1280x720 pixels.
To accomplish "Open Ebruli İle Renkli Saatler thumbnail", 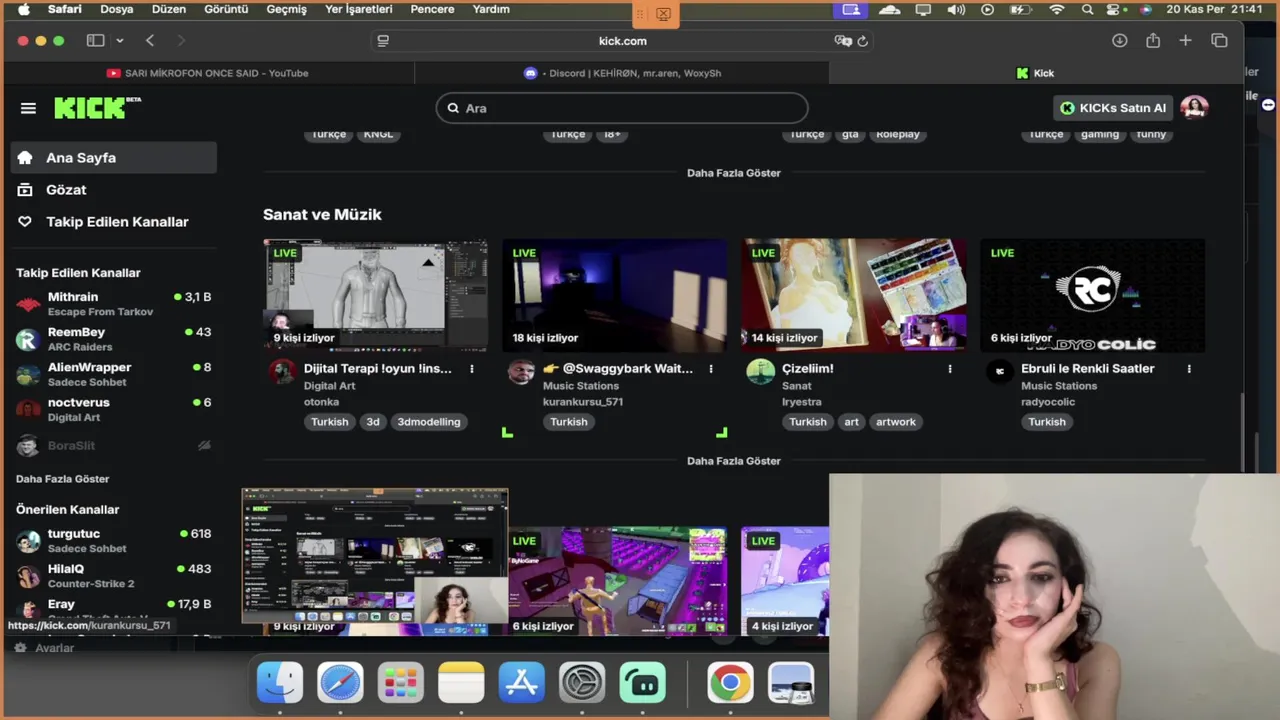I will click(1092, 295).
